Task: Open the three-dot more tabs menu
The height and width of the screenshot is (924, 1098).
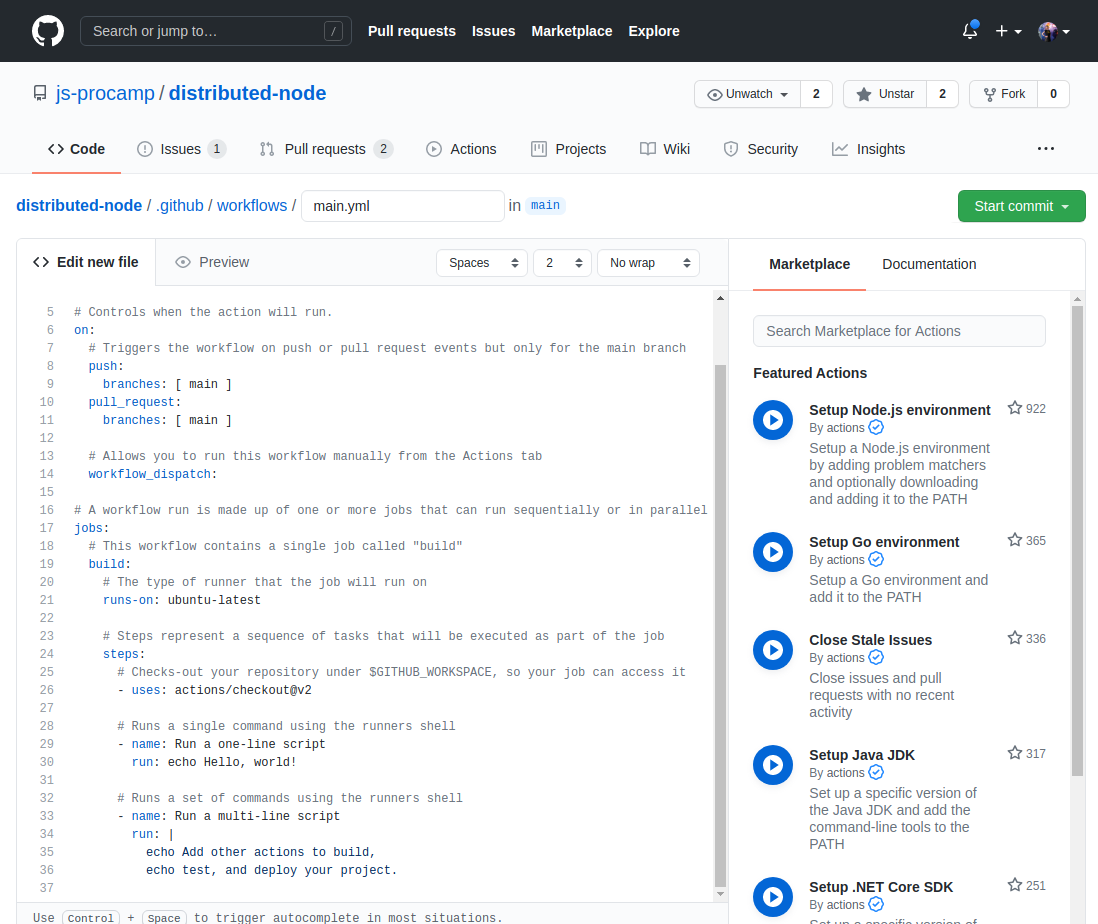Action: 1045,148
